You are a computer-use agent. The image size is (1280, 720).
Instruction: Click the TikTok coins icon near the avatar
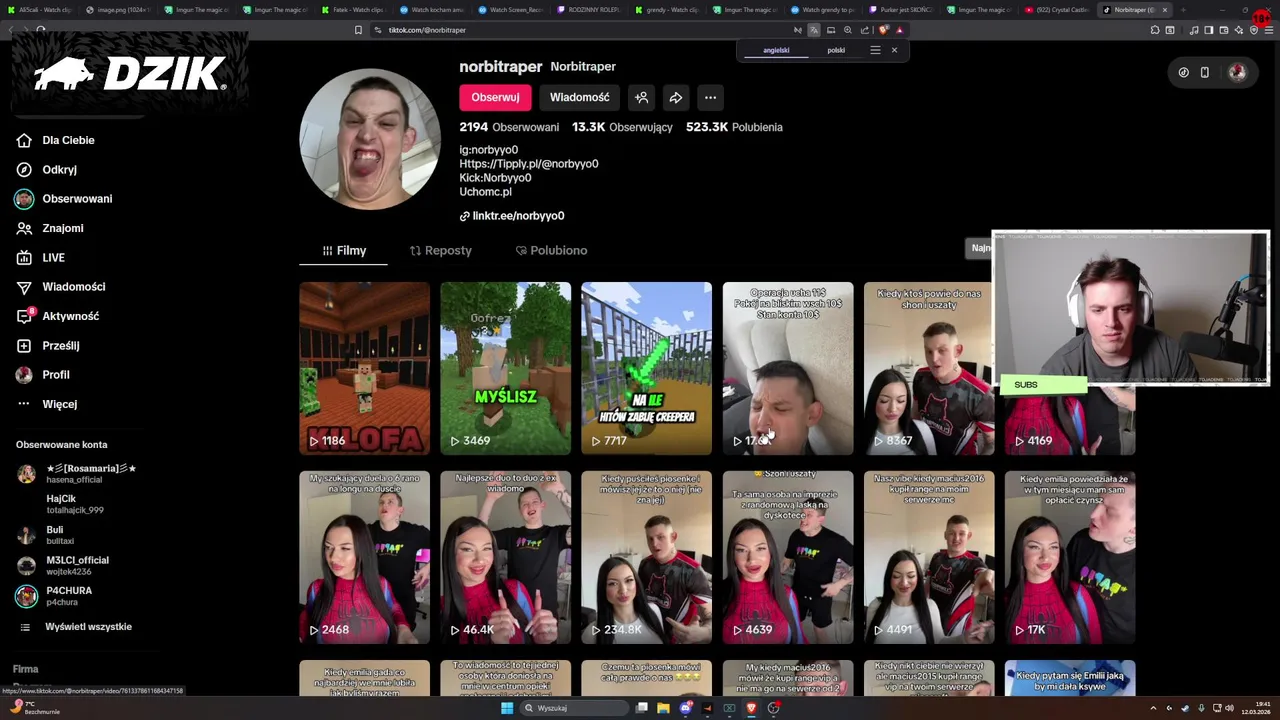tap(1184, 72)
